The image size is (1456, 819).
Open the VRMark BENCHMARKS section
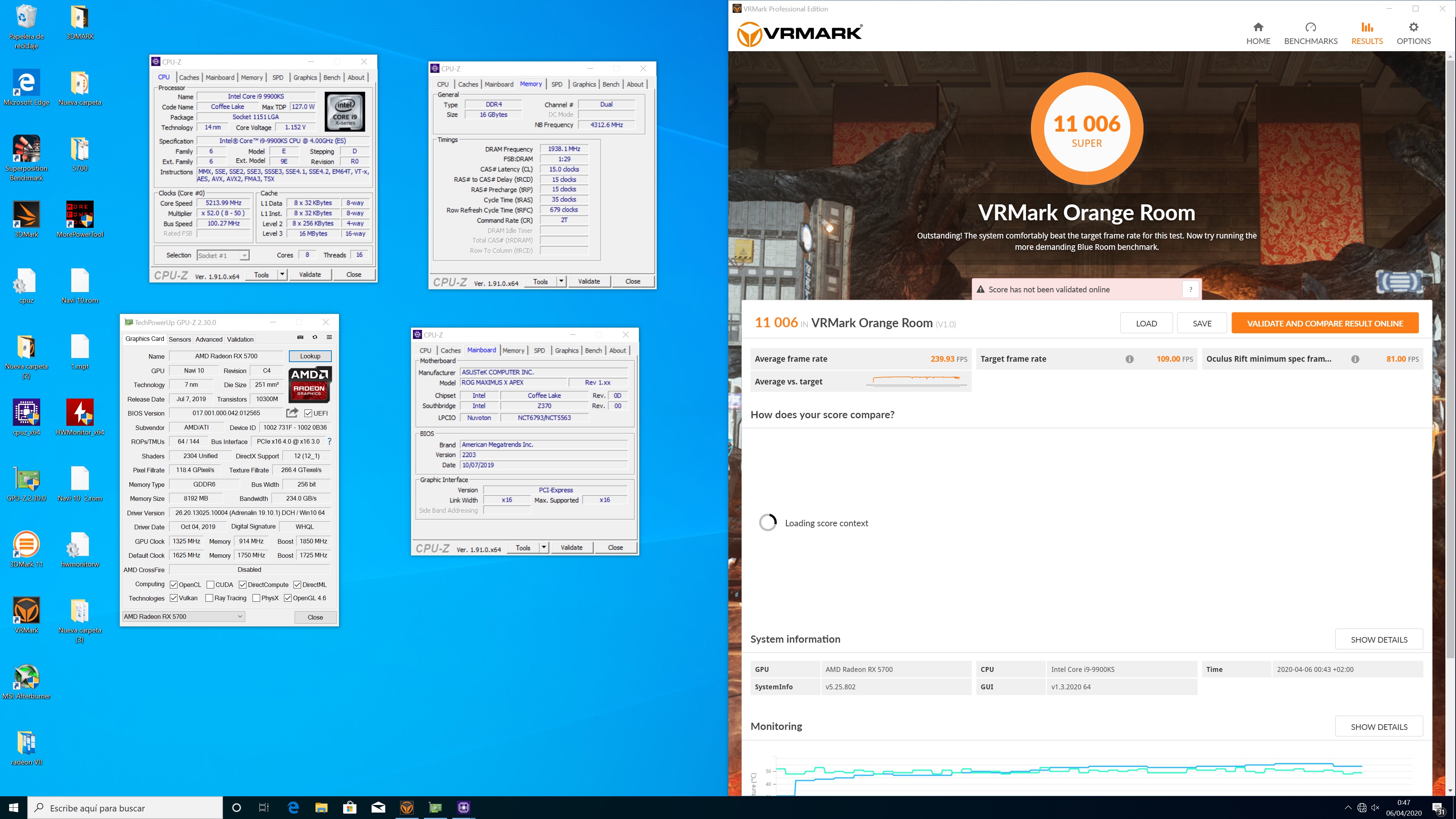tap(1310, 34)
